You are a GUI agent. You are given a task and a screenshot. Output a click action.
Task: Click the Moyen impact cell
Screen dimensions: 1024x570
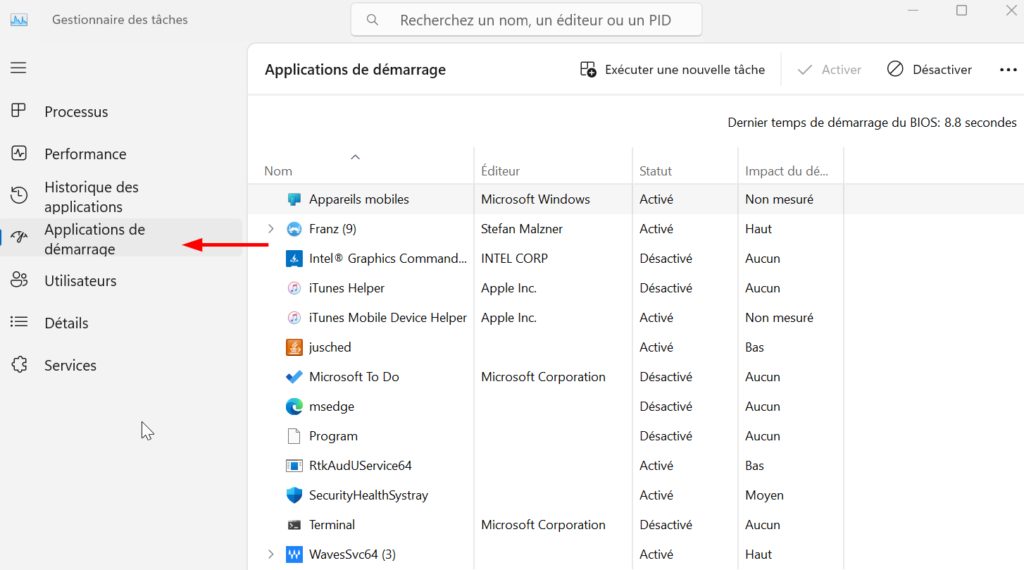click(764, 495)
